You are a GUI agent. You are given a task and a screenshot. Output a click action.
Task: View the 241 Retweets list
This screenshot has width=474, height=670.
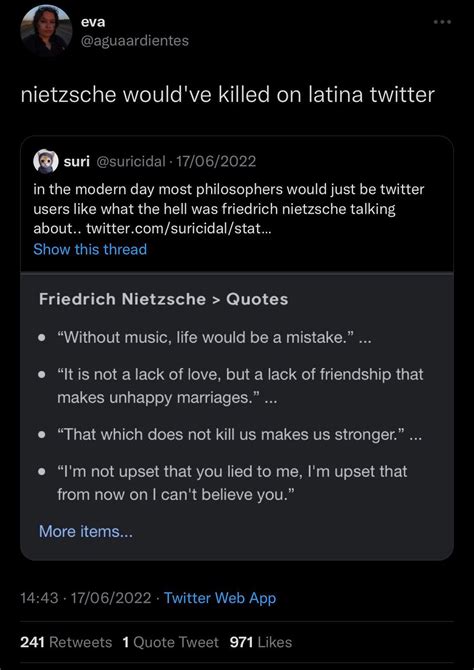pos(66,642)
